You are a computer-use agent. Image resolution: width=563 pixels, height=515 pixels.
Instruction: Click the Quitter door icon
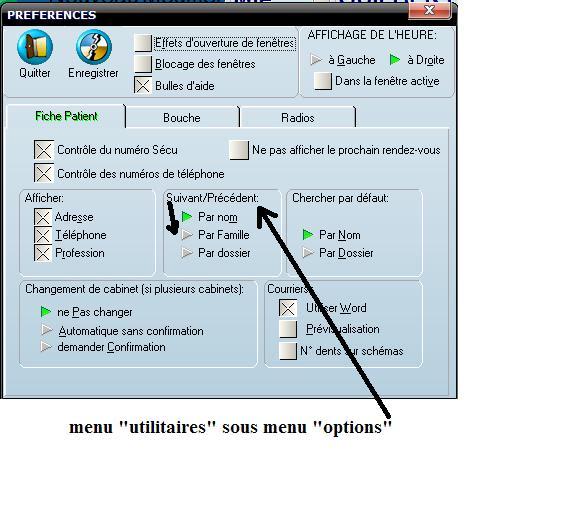tap(35, 47)
